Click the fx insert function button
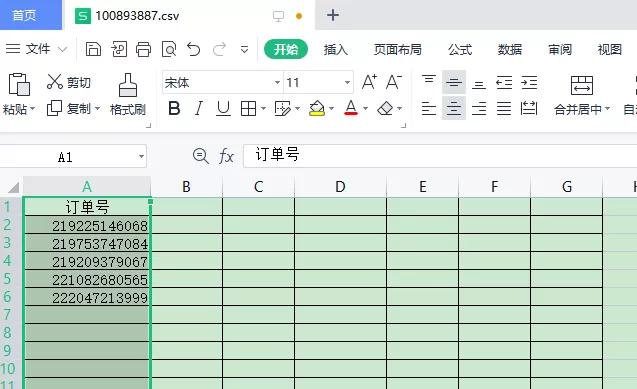This screenshot has width=637, height=389. pyautogui.click(x=226, y=156)
